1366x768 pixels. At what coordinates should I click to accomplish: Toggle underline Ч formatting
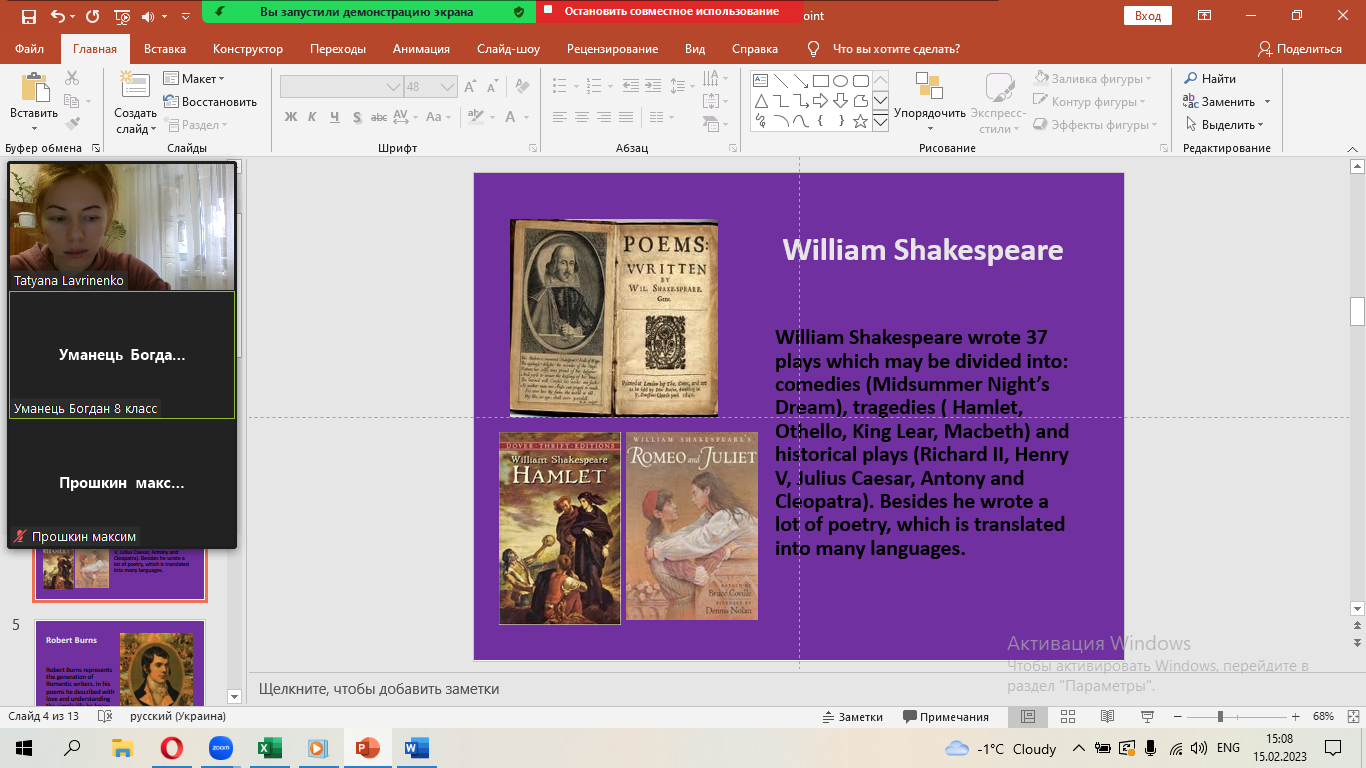[x=335, y=117]
